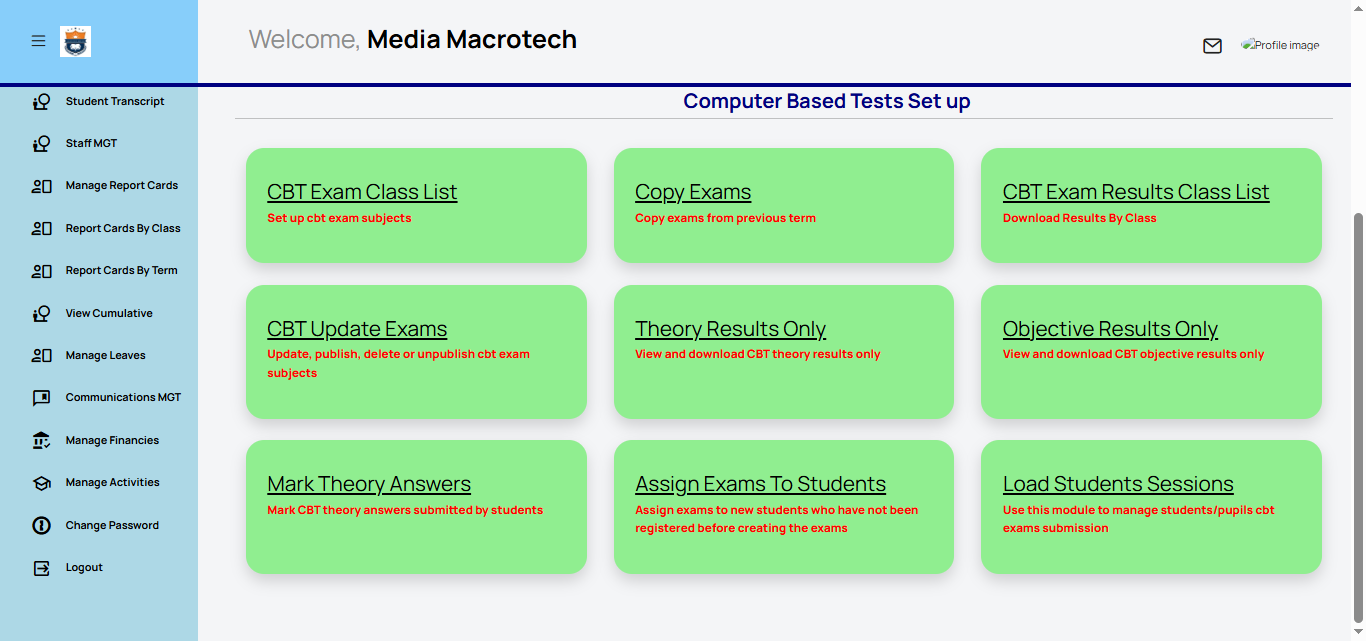Click the page vertical scrollbar

tap(1358, 417)
